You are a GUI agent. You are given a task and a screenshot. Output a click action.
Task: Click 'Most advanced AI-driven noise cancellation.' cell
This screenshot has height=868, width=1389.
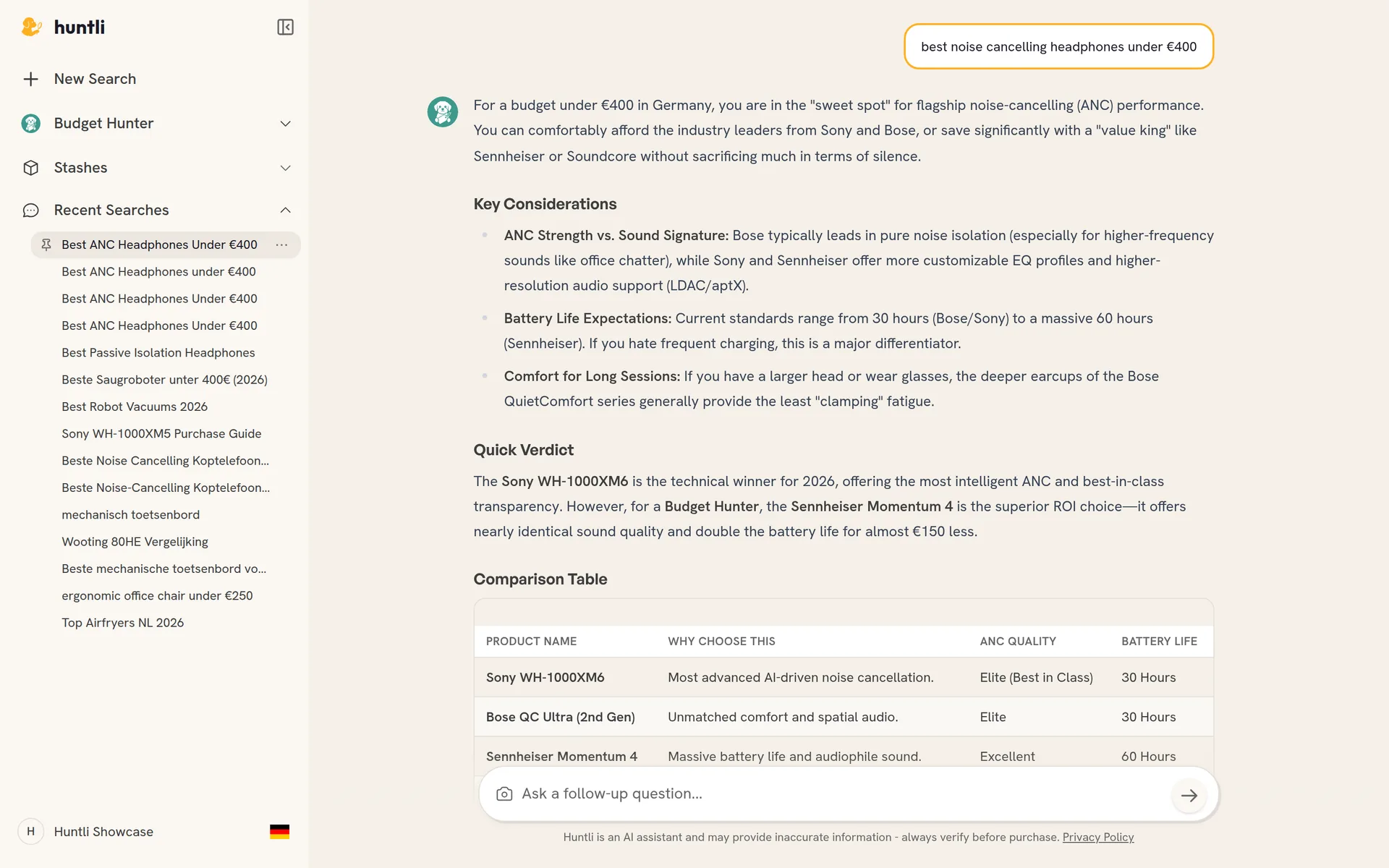pyautogui.click(x=800, y=678)
